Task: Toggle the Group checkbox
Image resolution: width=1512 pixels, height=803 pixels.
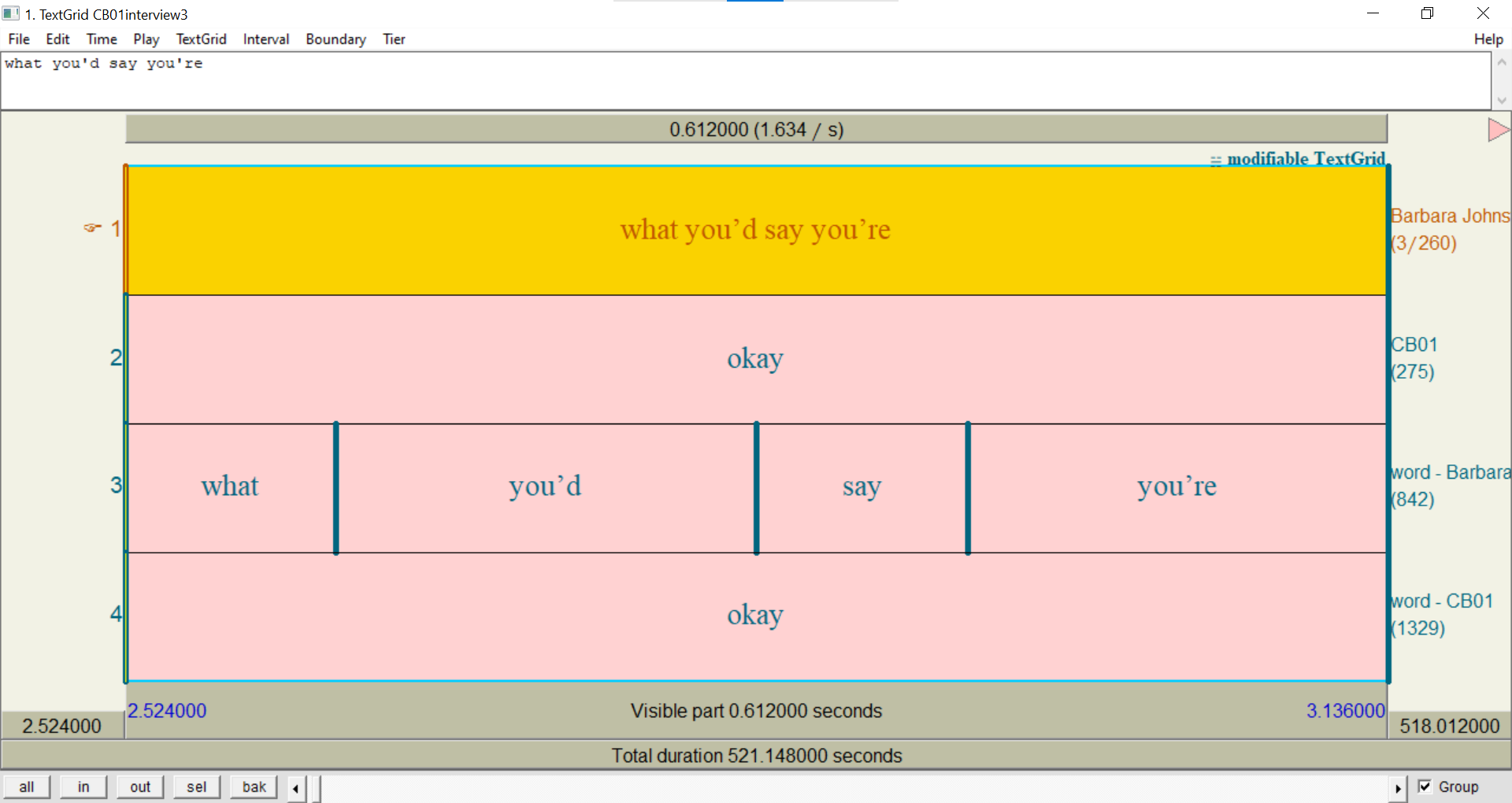Action: [1425, 786]
